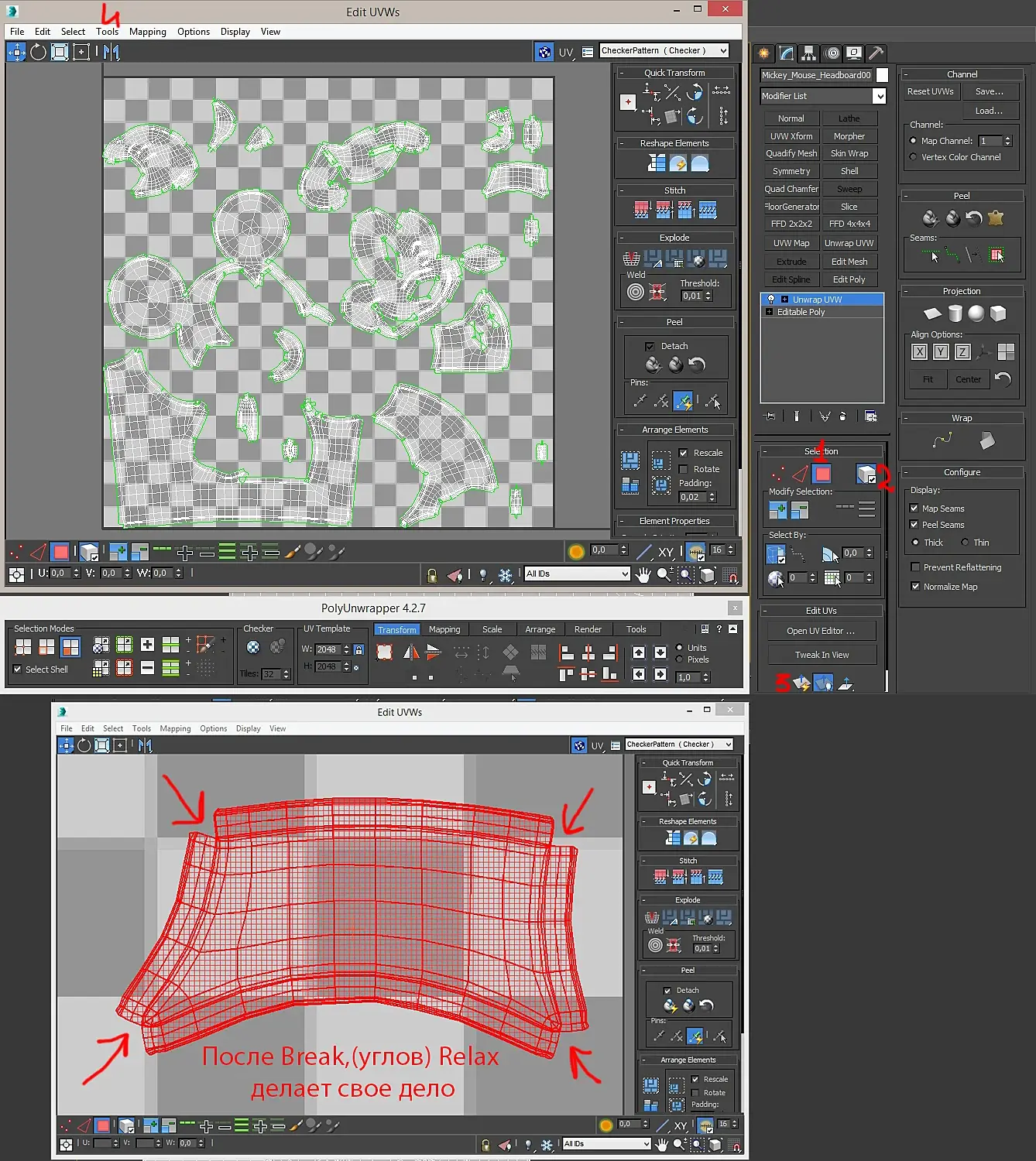The height and width of the screenshot is (1161, 1036).
Task: Enable the Rotate checkbox in Arrange Elements
Action: point(683,469)
